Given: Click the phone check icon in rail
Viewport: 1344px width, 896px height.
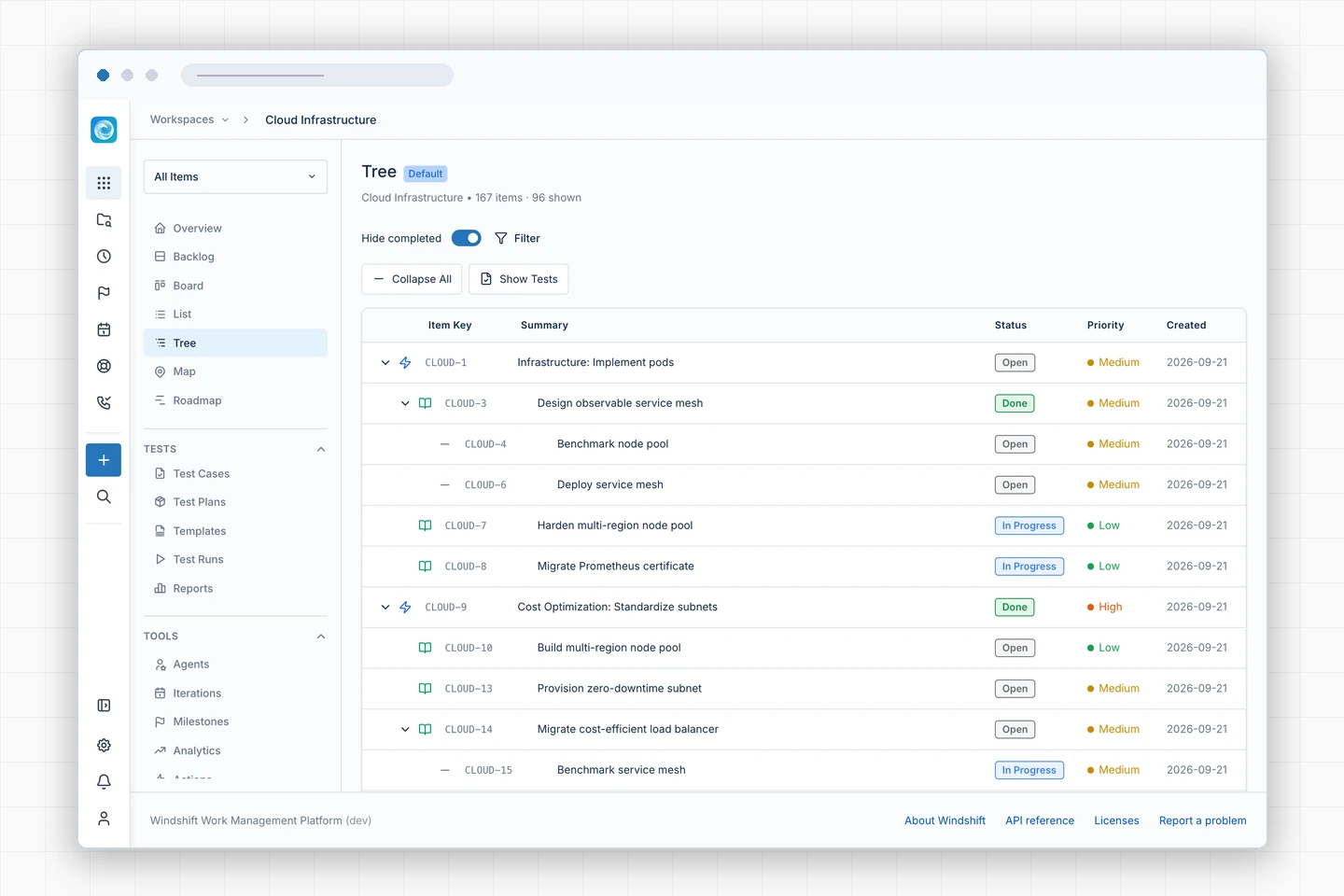Looking at the screenshot, I should (x=104, y=403).
